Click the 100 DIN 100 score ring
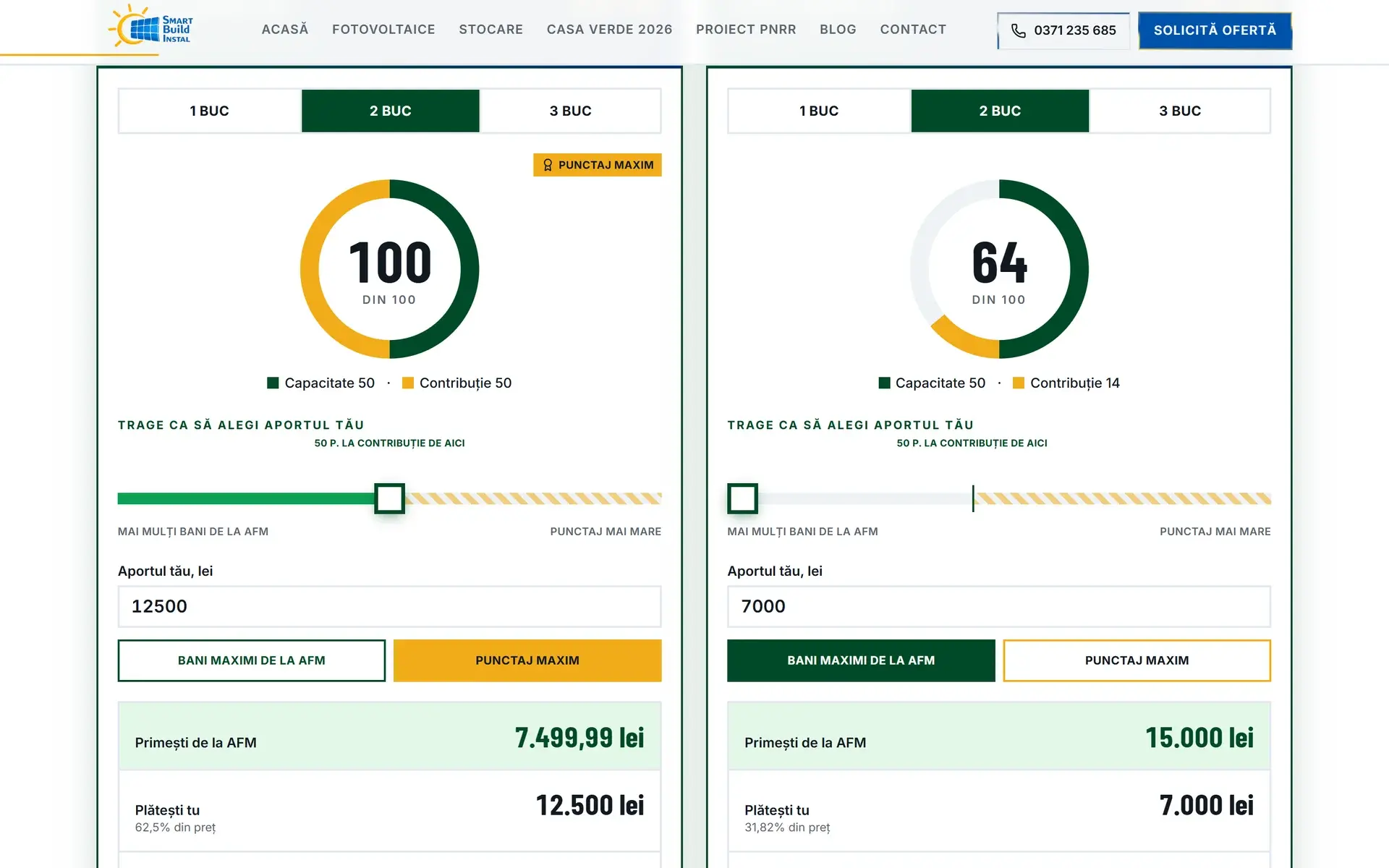This screenshot has width=1389, height=868. tap(390, 269)
